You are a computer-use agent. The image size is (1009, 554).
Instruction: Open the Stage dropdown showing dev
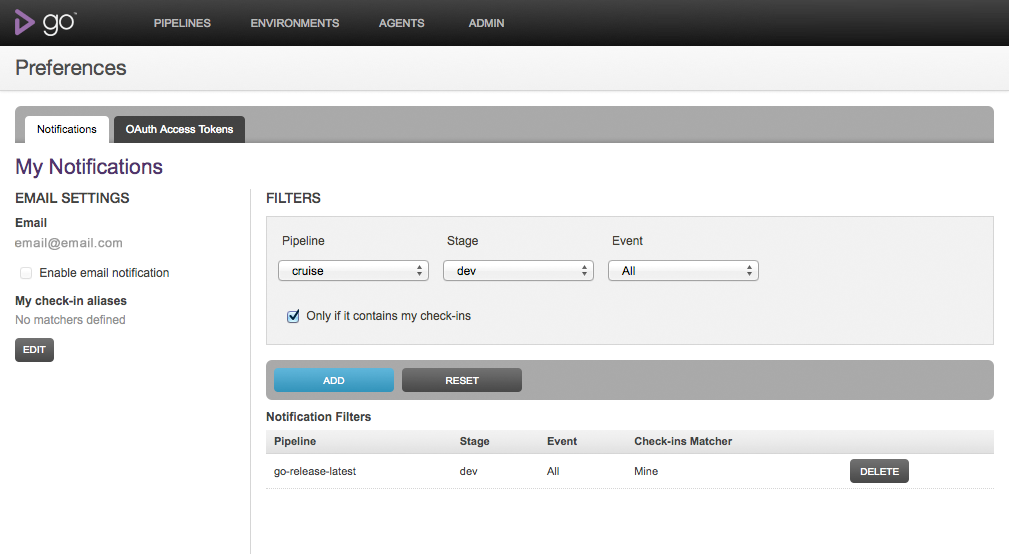(518, 271)
